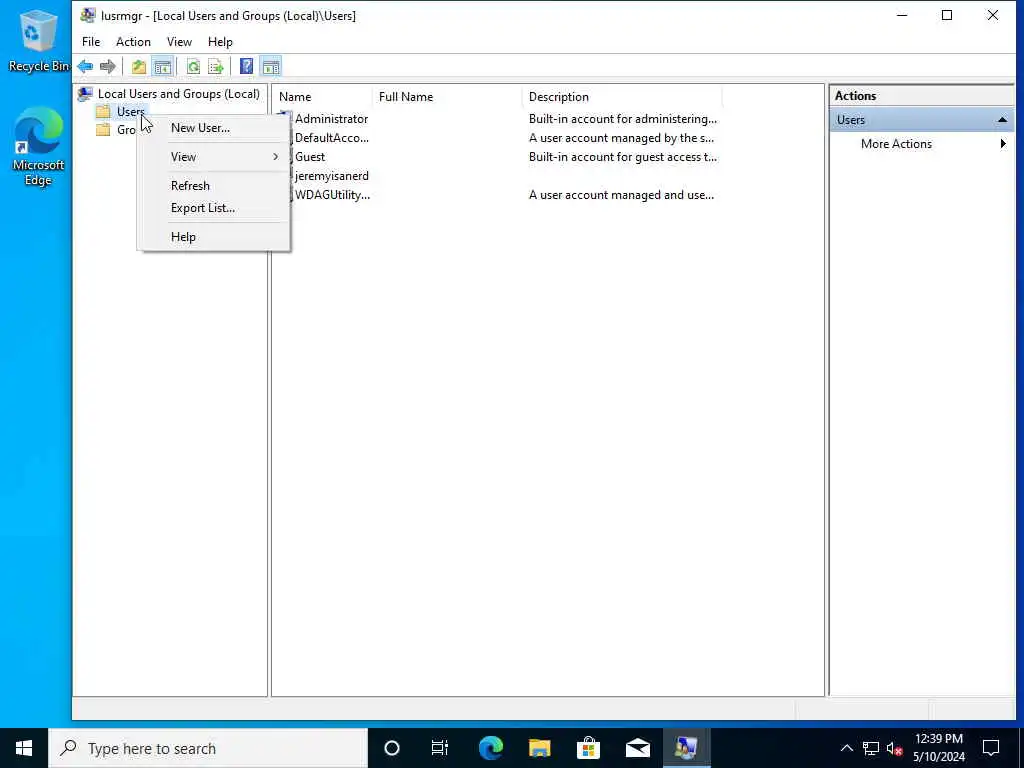Open the Recycle Bin desktop icon

38,40
